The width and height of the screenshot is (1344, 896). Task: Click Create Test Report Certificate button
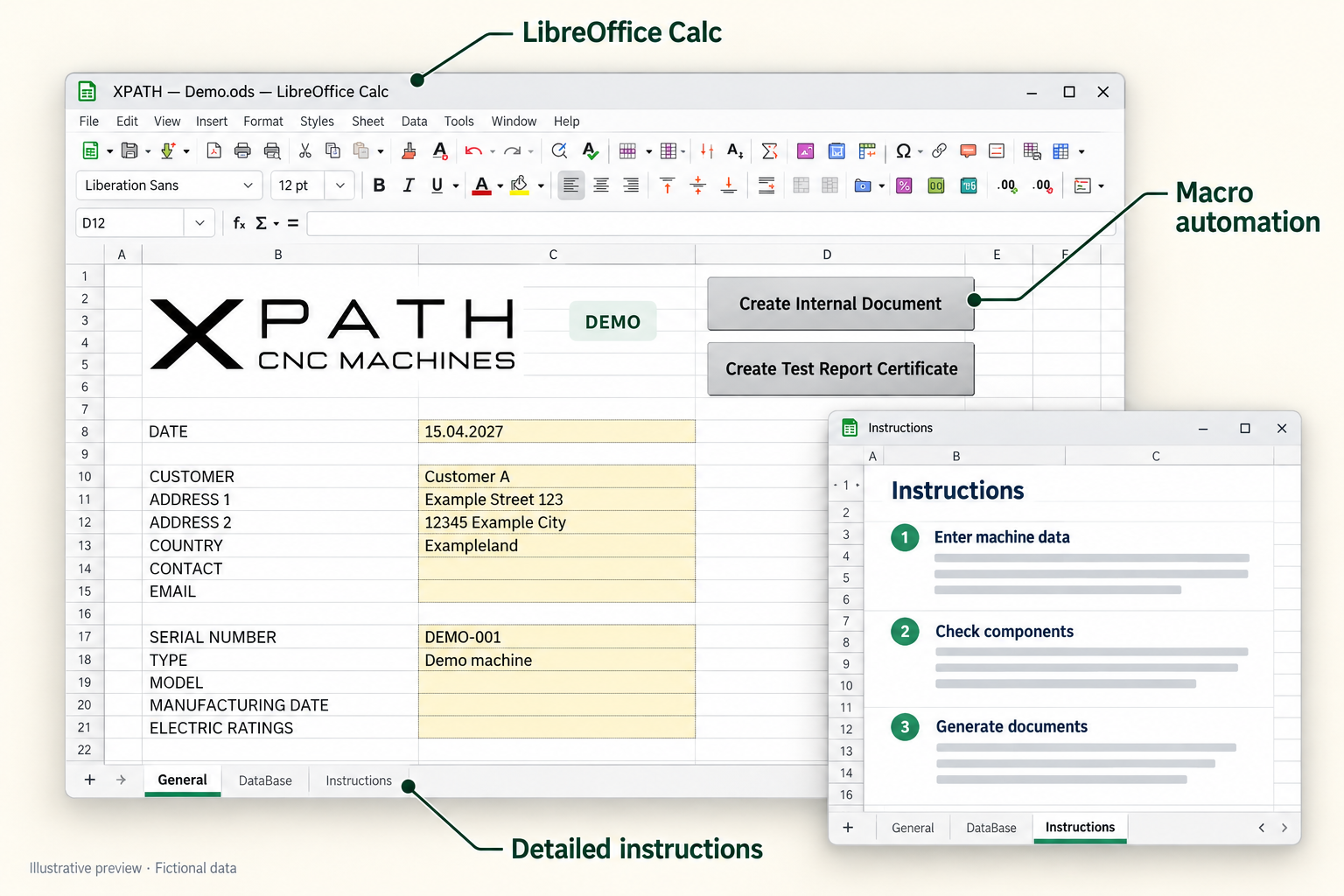click(841, 369)
